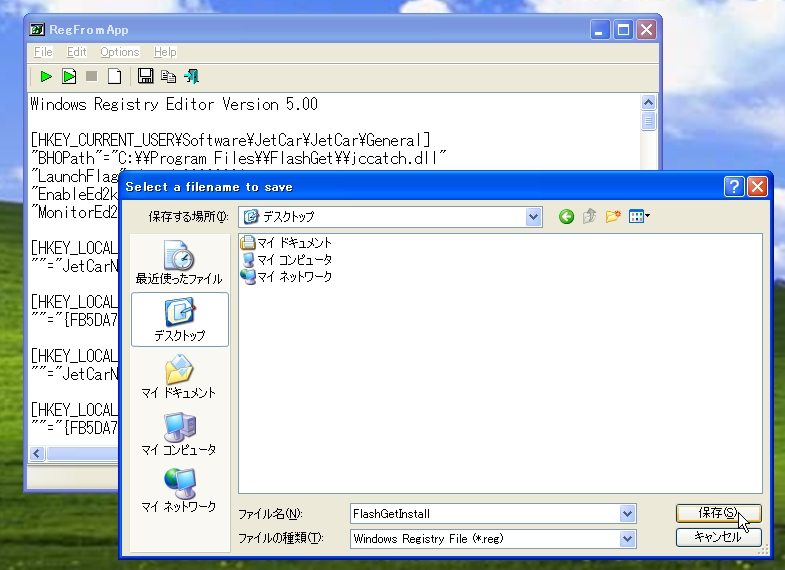The height and width of the screenshot is (570, 785).
Task: Select マイ ドキュメント in file list
Action: click(286, 243)
